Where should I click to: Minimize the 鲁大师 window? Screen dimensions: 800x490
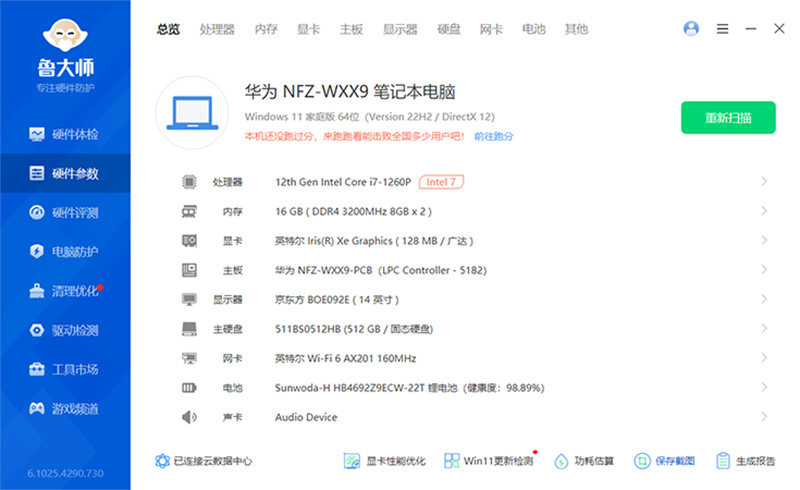coord(751,29)
